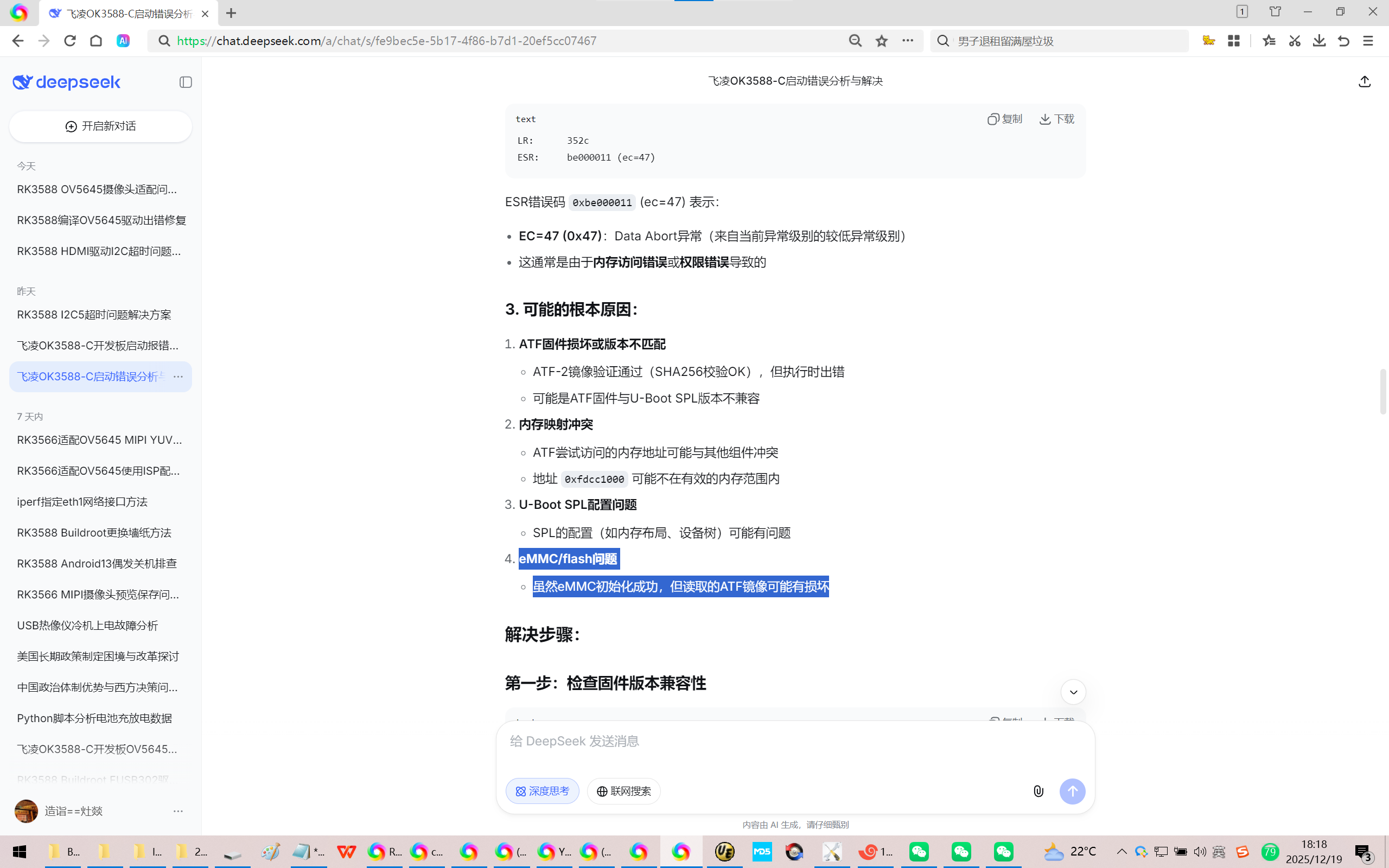Bookmark page with the star icon

point(882,41)
